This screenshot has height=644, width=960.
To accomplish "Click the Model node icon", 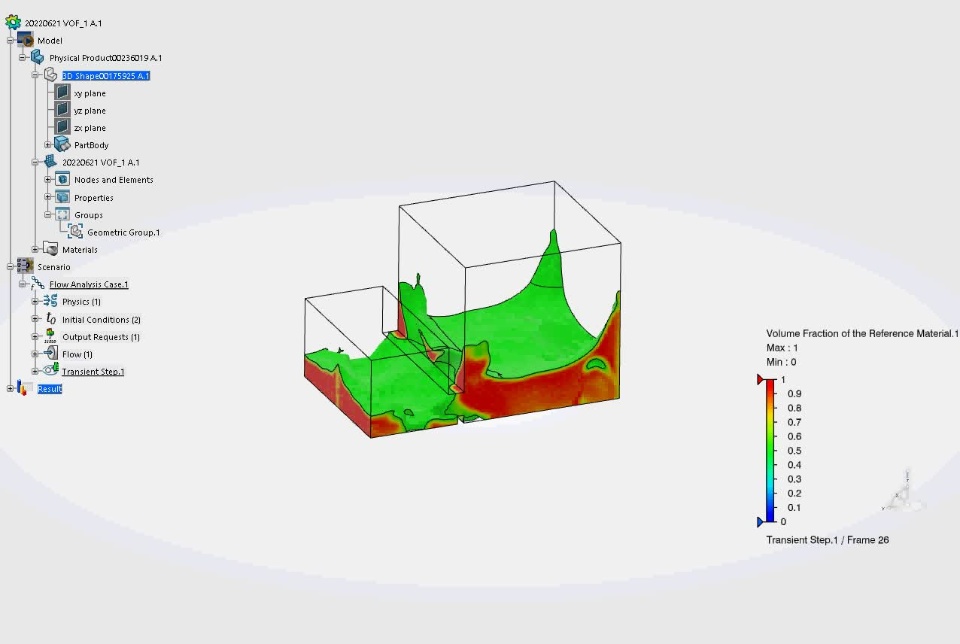I will click(x=26, y=40).
